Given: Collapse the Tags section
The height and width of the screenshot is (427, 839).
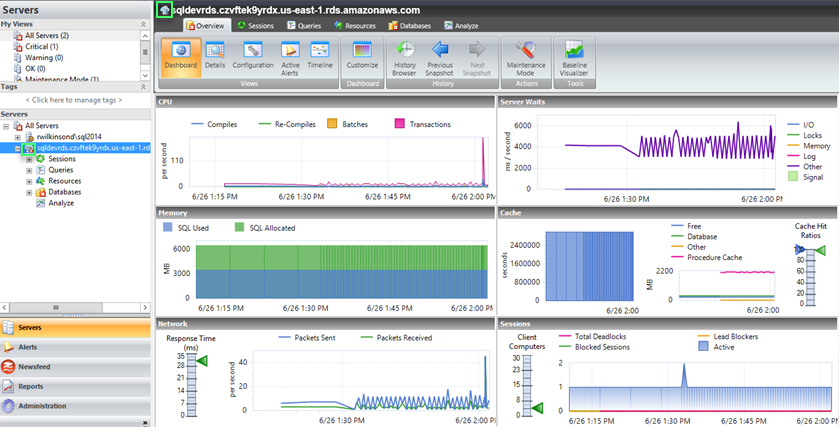Looking at the screenshot, I should [x=143, y=87].
